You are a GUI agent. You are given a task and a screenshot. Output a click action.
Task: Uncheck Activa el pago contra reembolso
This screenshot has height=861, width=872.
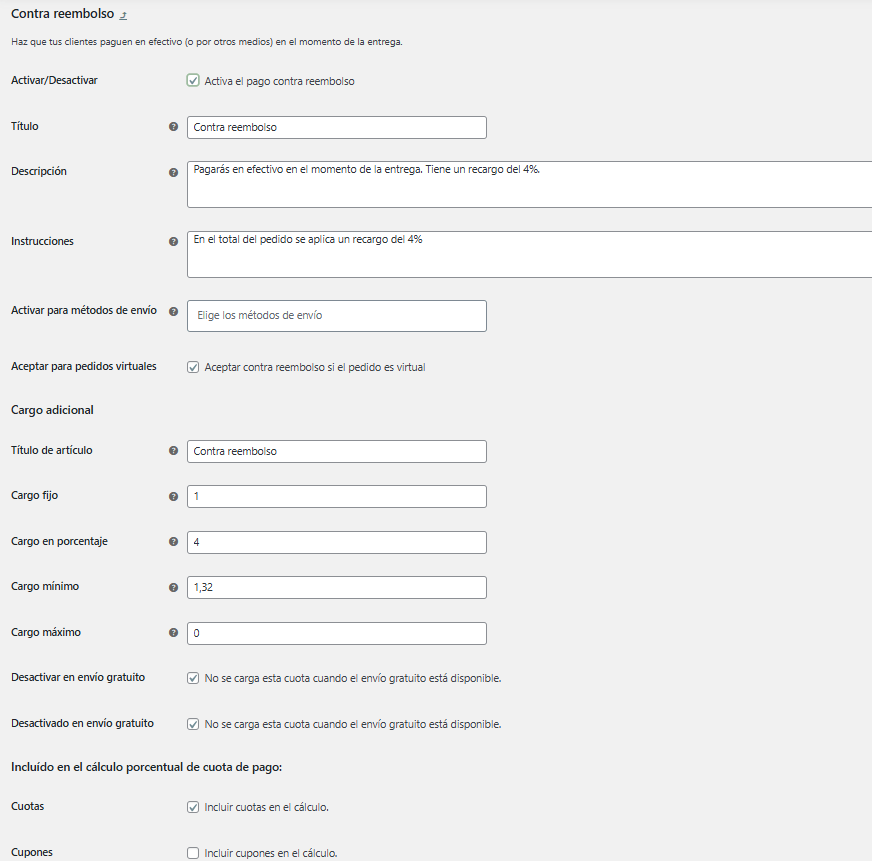(x=193, y=81)
